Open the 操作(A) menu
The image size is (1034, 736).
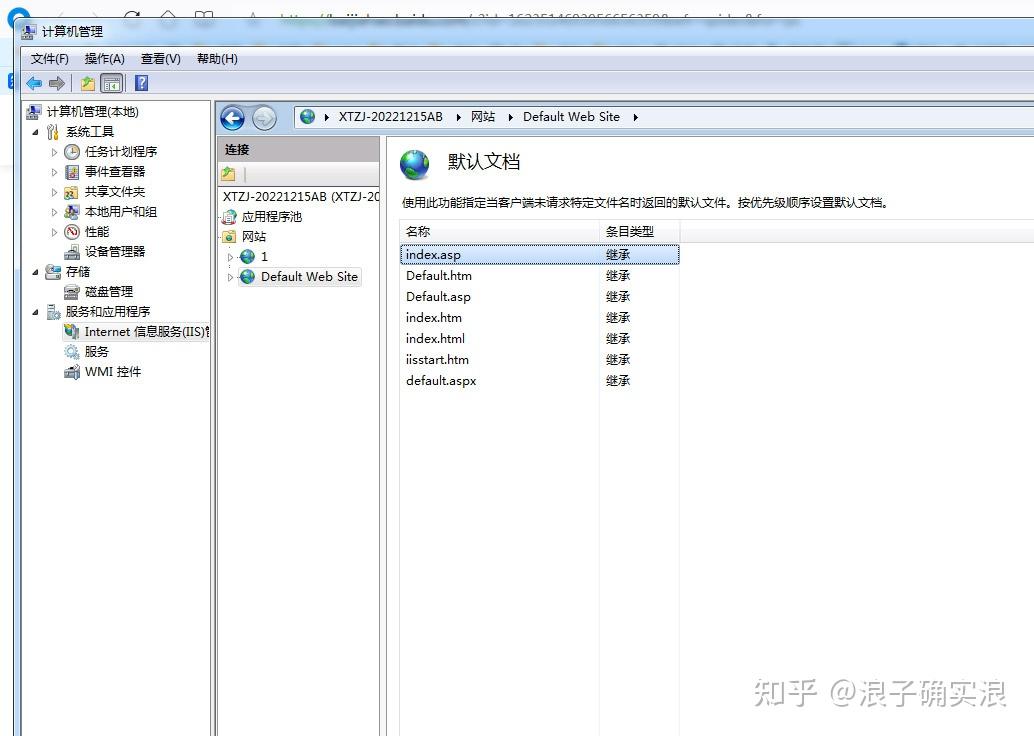tap(103, 59)
